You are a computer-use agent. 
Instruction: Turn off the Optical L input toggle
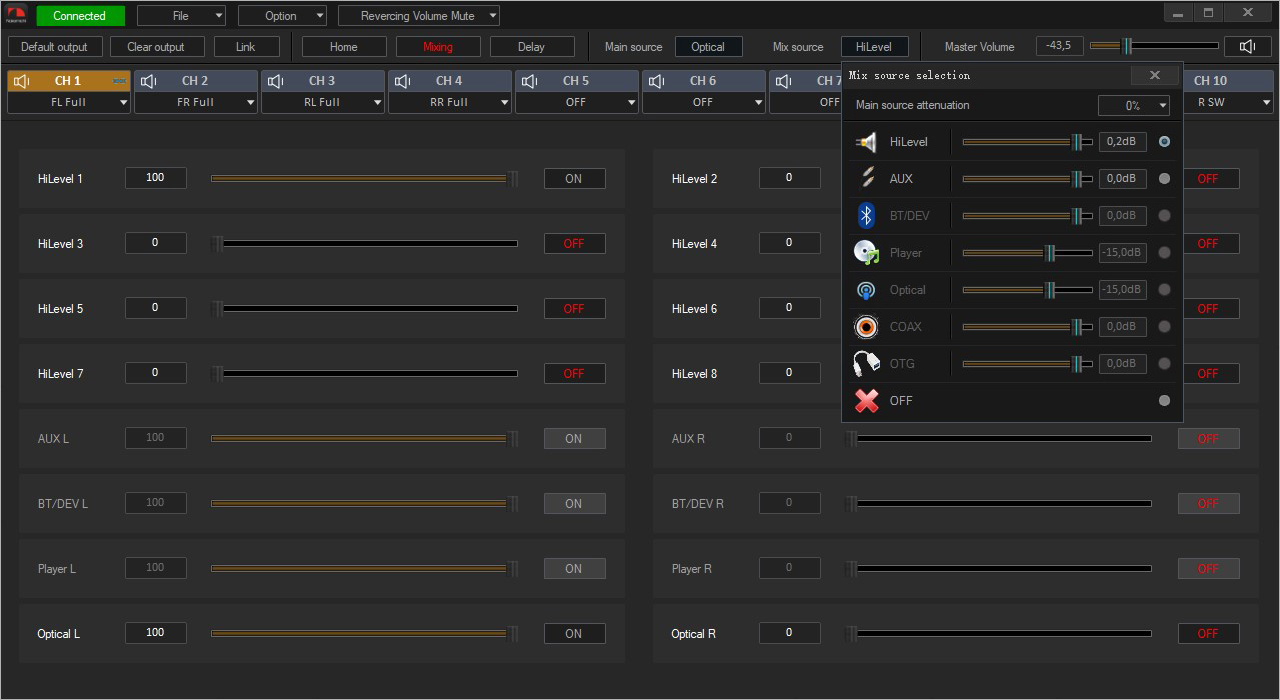coord(574,634)
